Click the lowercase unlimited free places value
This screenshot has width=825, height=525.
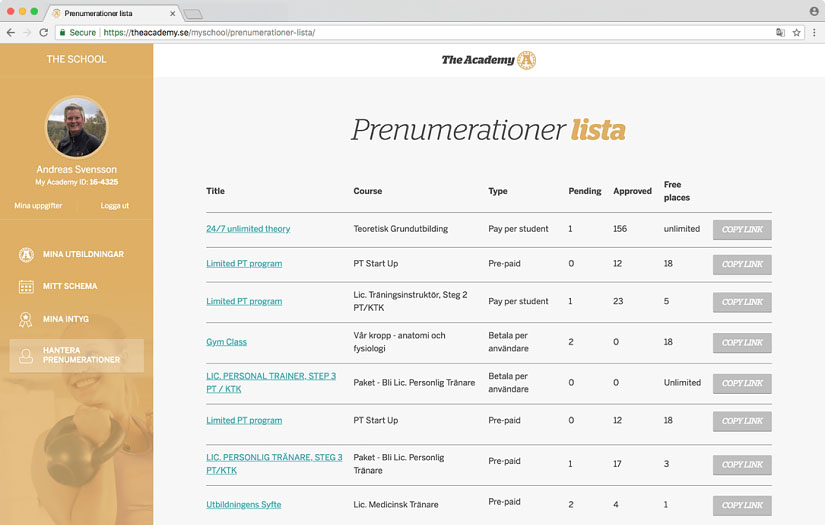682,229
